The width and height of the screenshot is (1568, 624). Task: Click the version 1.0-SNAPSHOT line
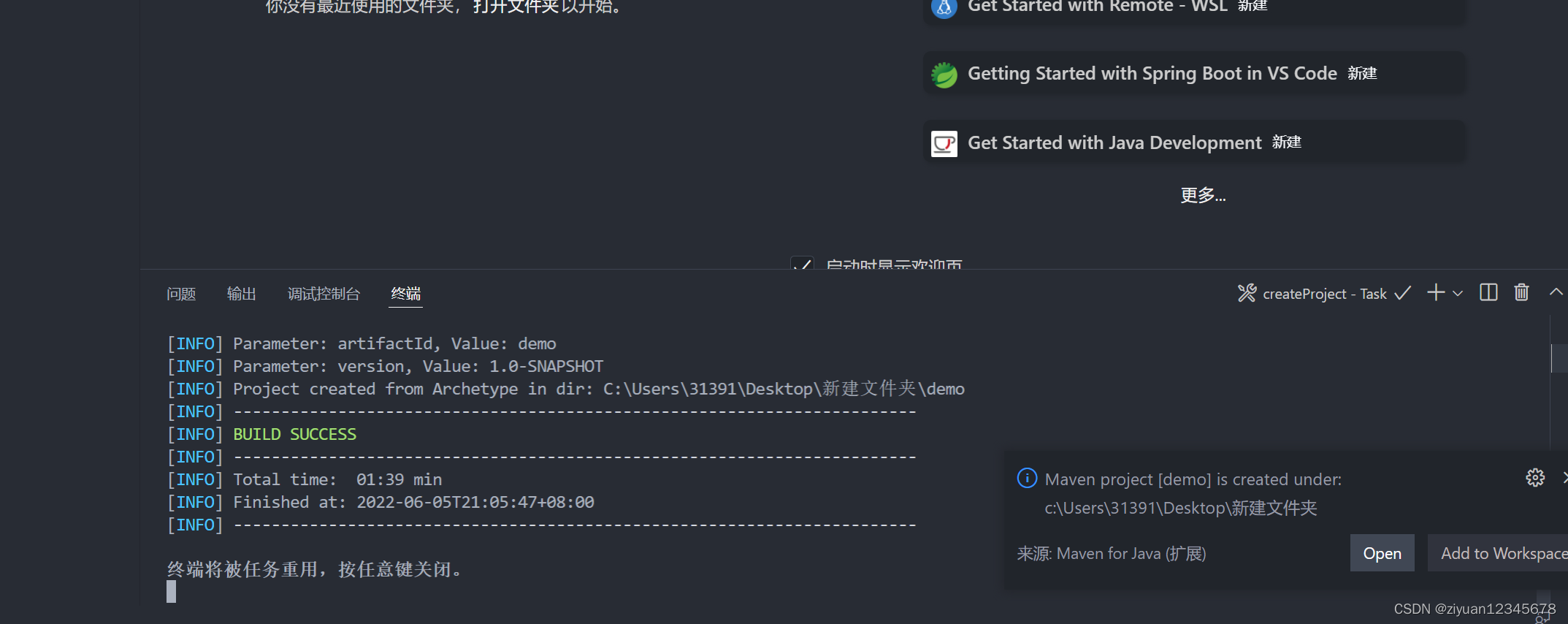tap(386, 366)
